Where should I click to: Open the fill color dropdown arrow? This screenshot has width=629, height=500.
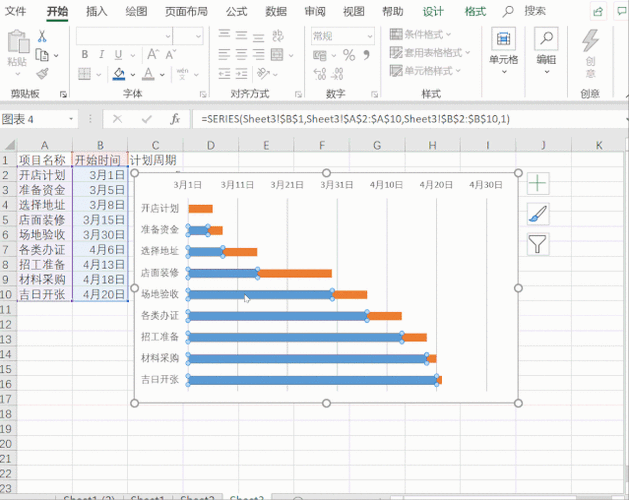(133, 75)
